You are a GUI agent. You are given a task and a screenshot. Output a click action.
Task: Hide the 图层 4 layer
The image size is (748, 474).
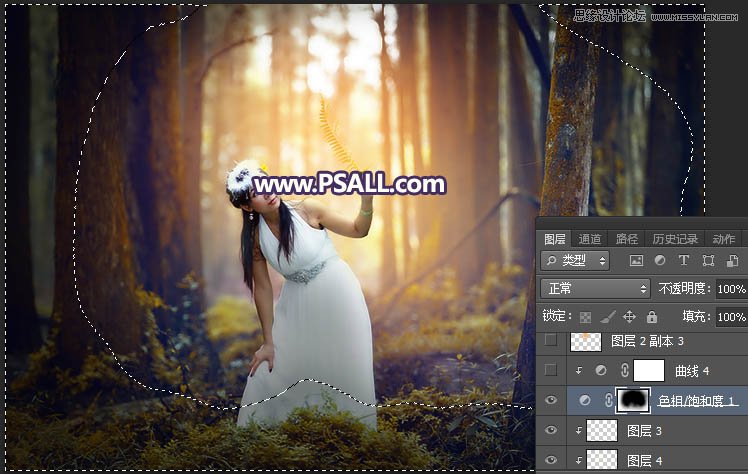click(x=551, y=460)
